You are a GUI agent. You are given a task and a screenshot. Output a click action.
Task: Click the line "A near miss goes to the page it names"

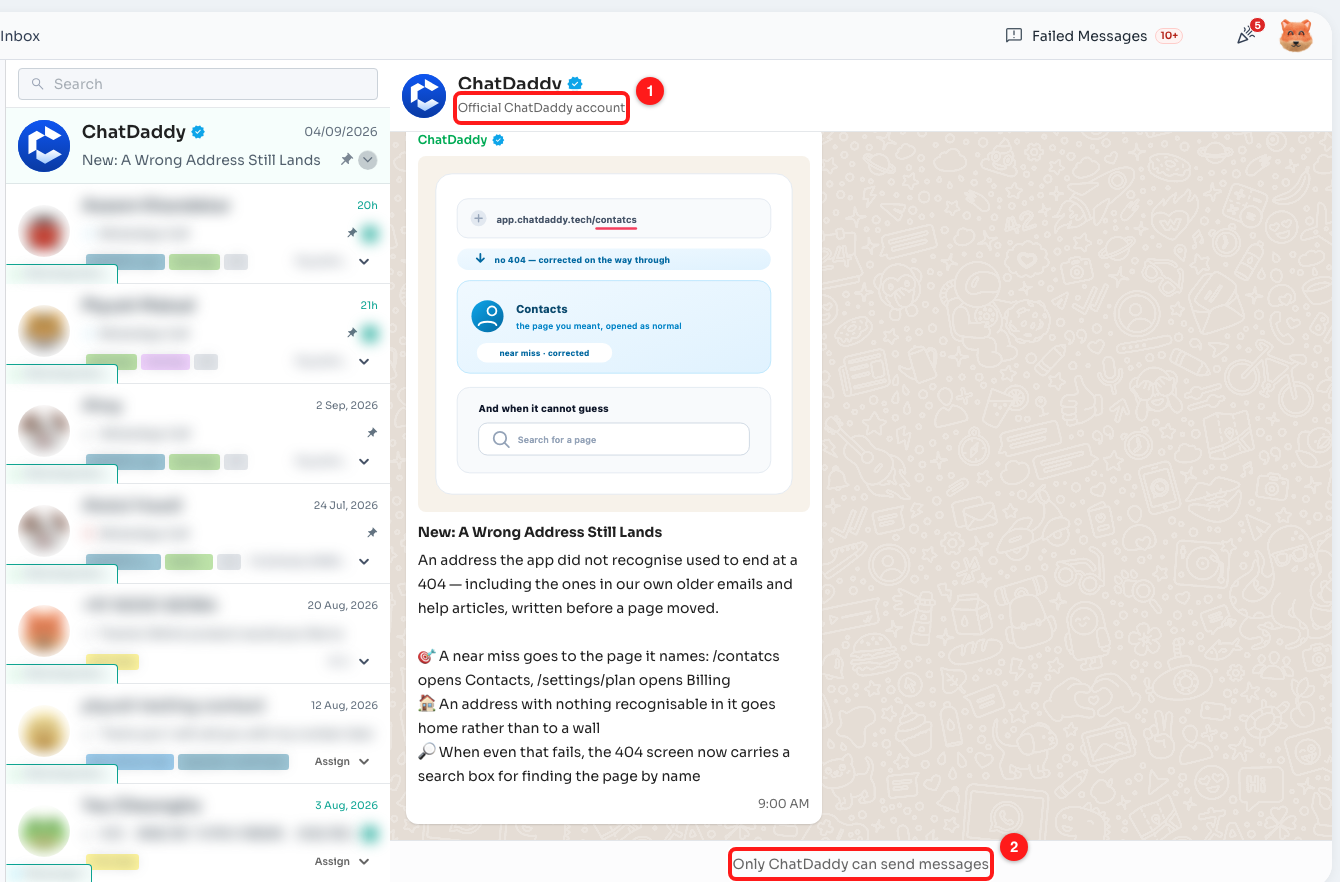coord(599,668)
